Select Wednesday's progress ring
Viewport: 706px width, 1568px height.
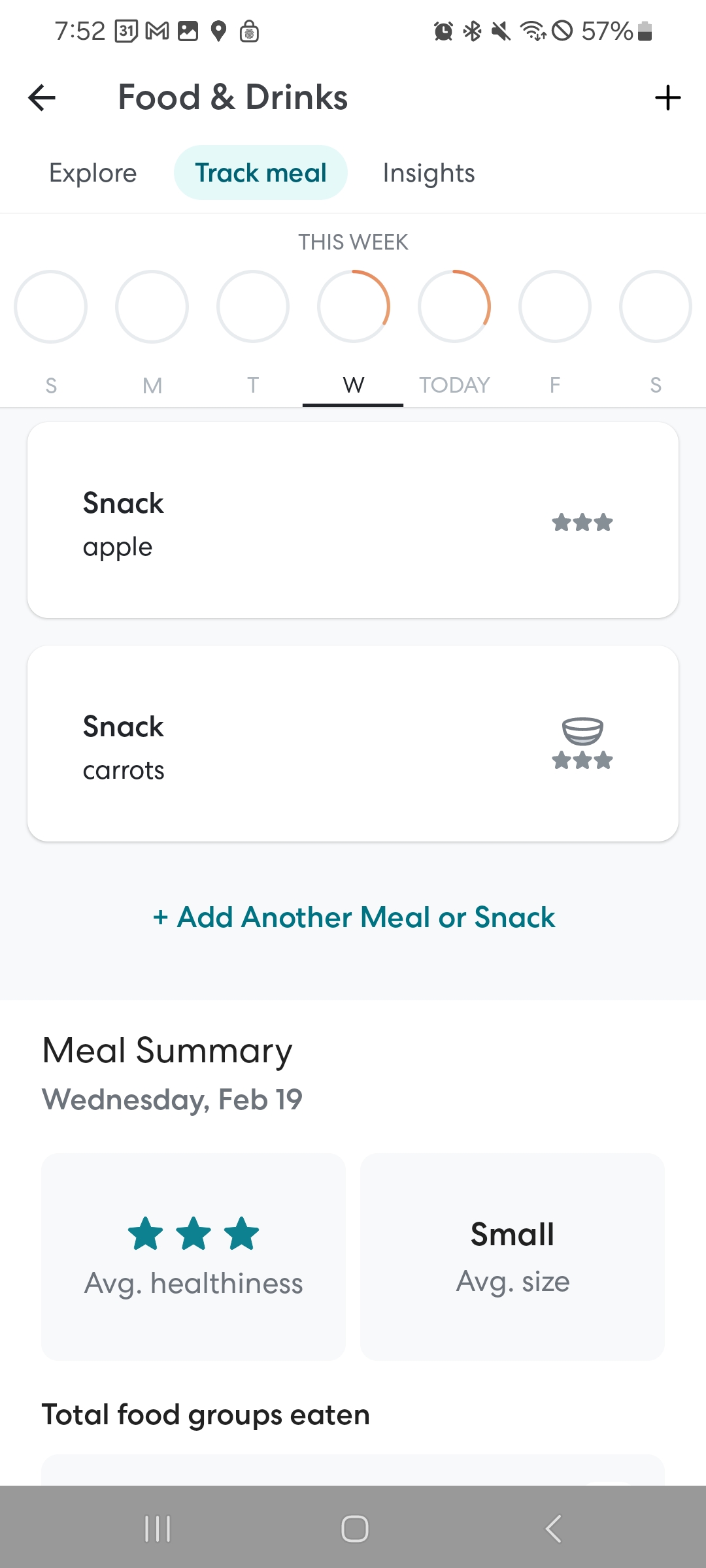[x=354, y=306]
